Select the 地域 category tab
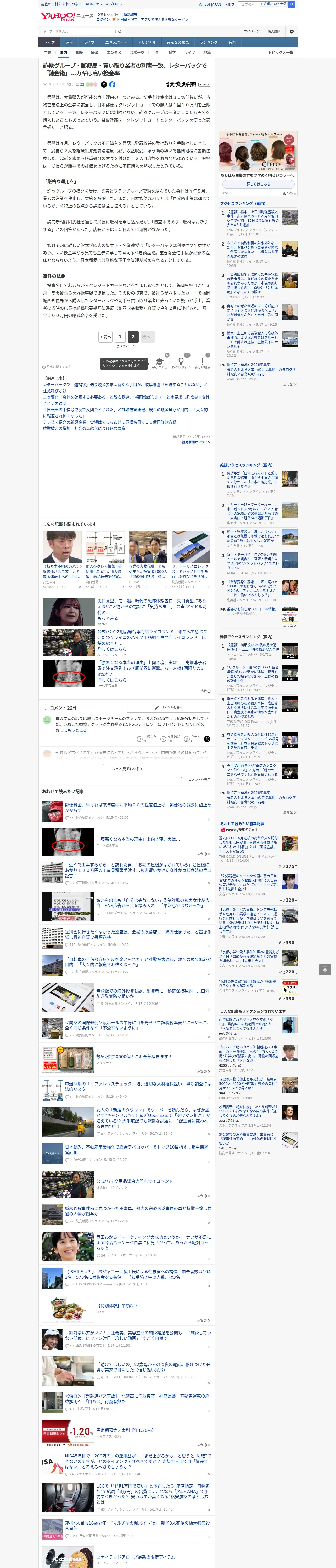 click(207, 52)
